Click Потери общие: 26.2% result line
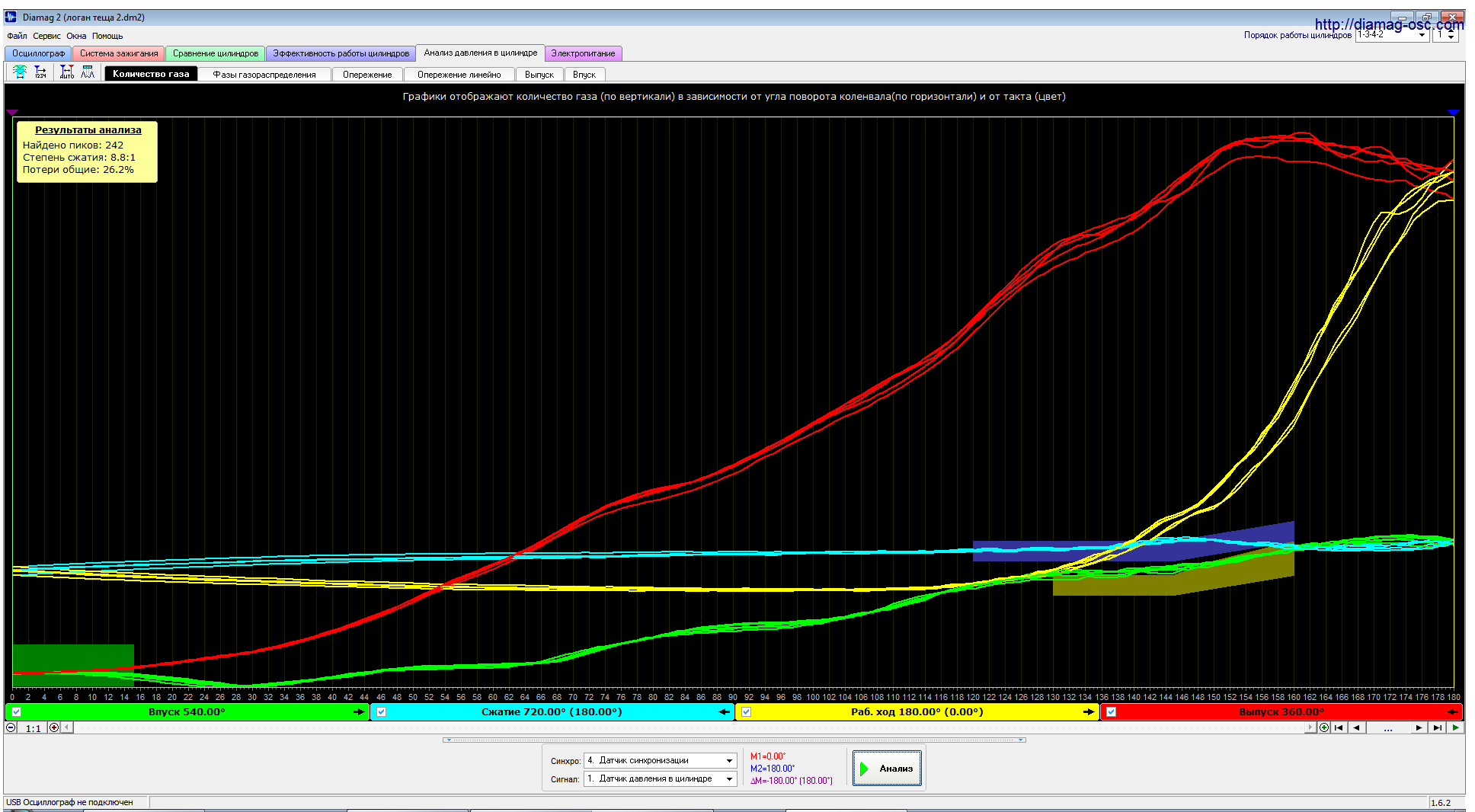1475x812 pixels. [x=78, y=170]
